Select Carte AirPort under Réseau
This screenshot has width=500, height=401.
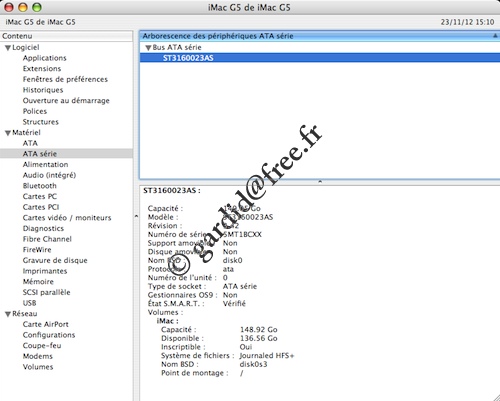pos(46,324)
